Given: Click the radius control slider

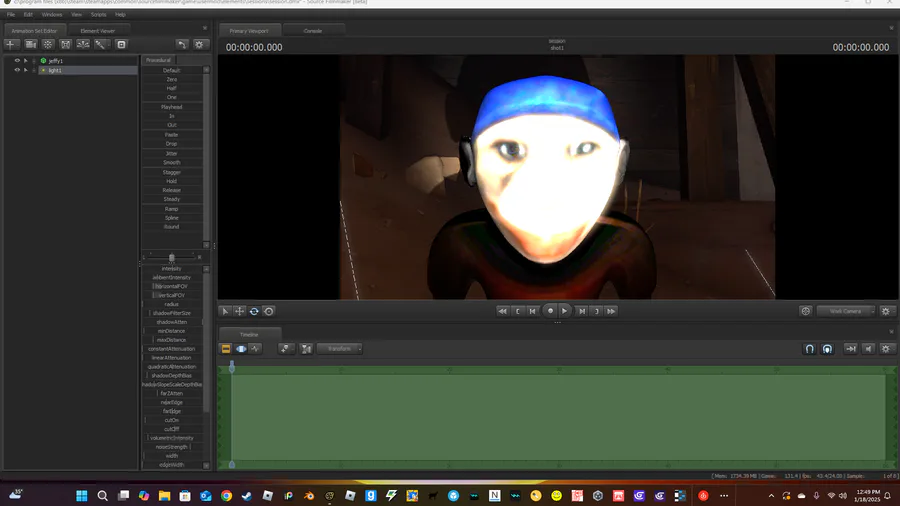Looking at the screenshot, I should (172, 304).
